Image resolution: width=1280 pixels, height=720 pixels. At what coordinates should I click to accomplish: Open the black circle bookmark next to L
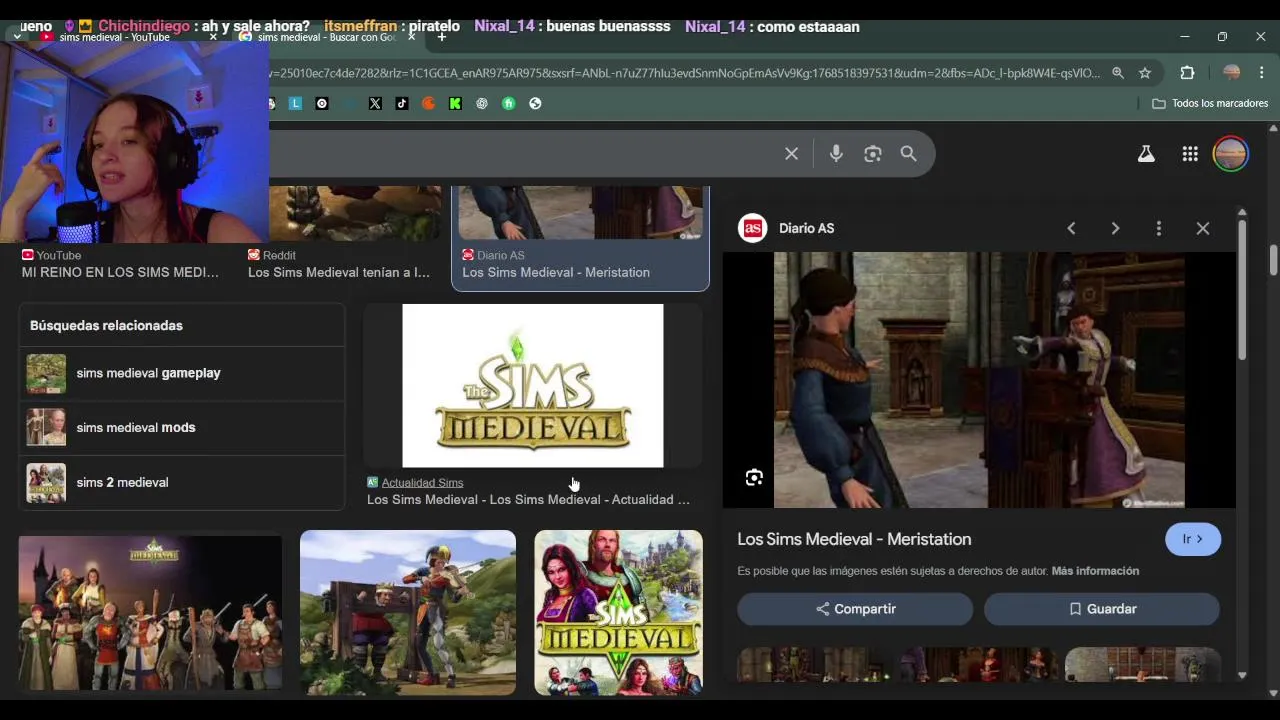322,103
